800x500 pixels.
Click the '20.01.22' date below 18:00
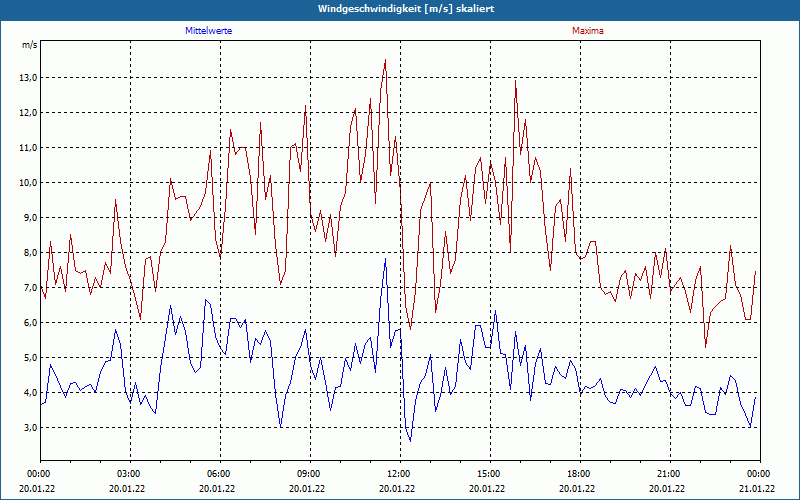coord(577,489)
